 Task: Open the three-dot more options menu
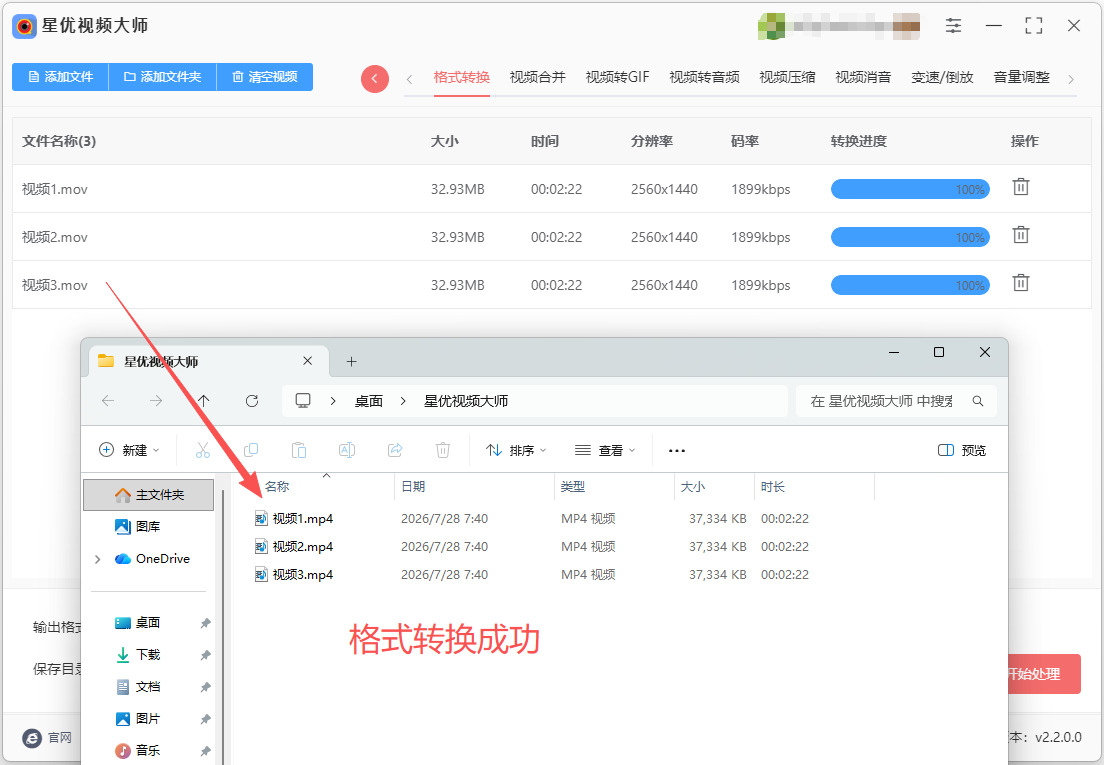(677, 450)
